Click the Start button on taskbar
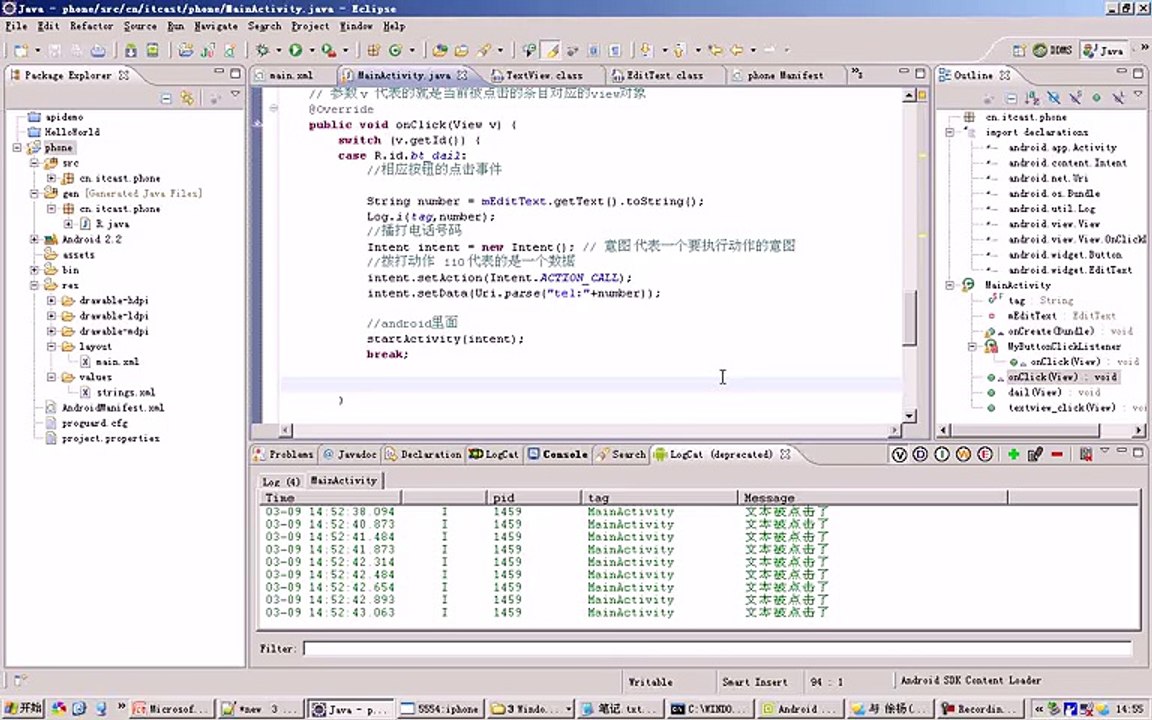1152x720 pixels. 22,708
